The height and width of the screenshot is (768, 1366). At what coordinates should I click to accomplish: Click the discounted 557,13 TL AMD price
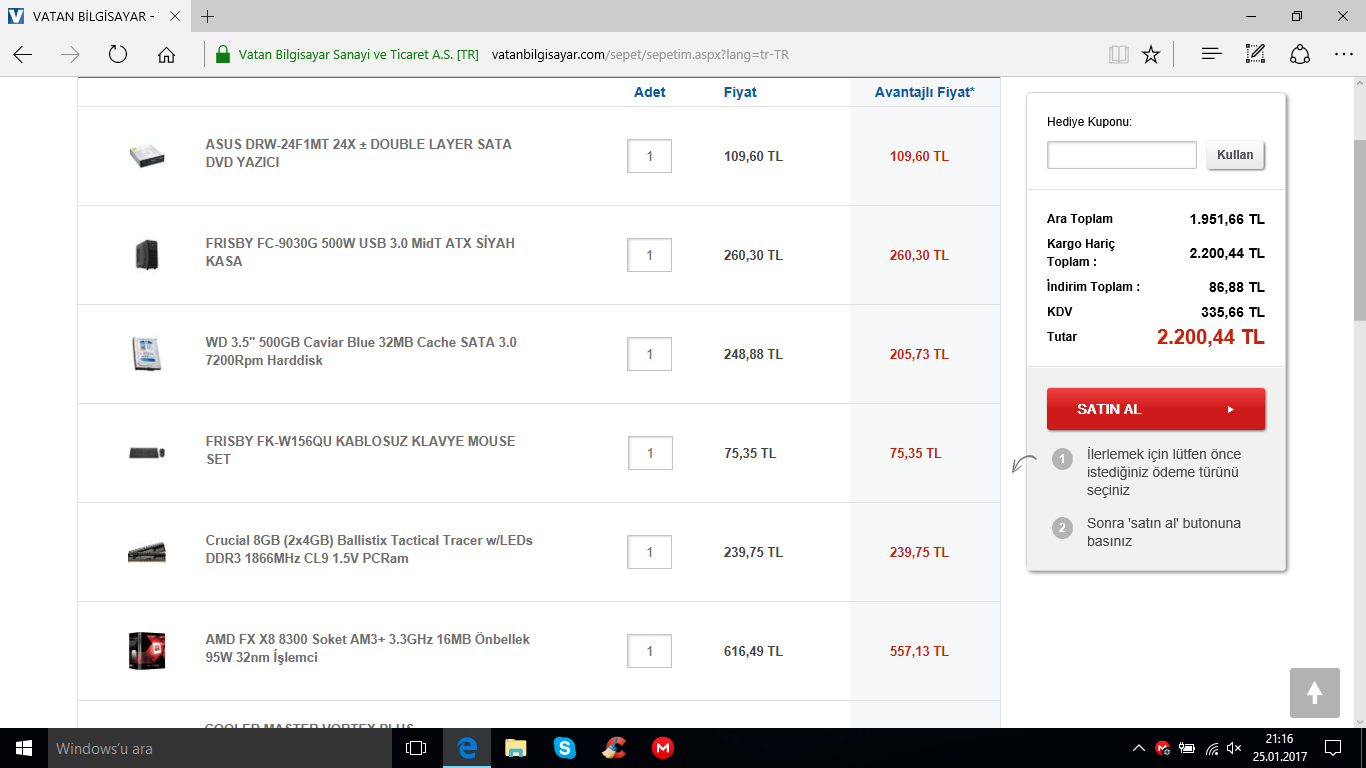[x=919, y=651]
